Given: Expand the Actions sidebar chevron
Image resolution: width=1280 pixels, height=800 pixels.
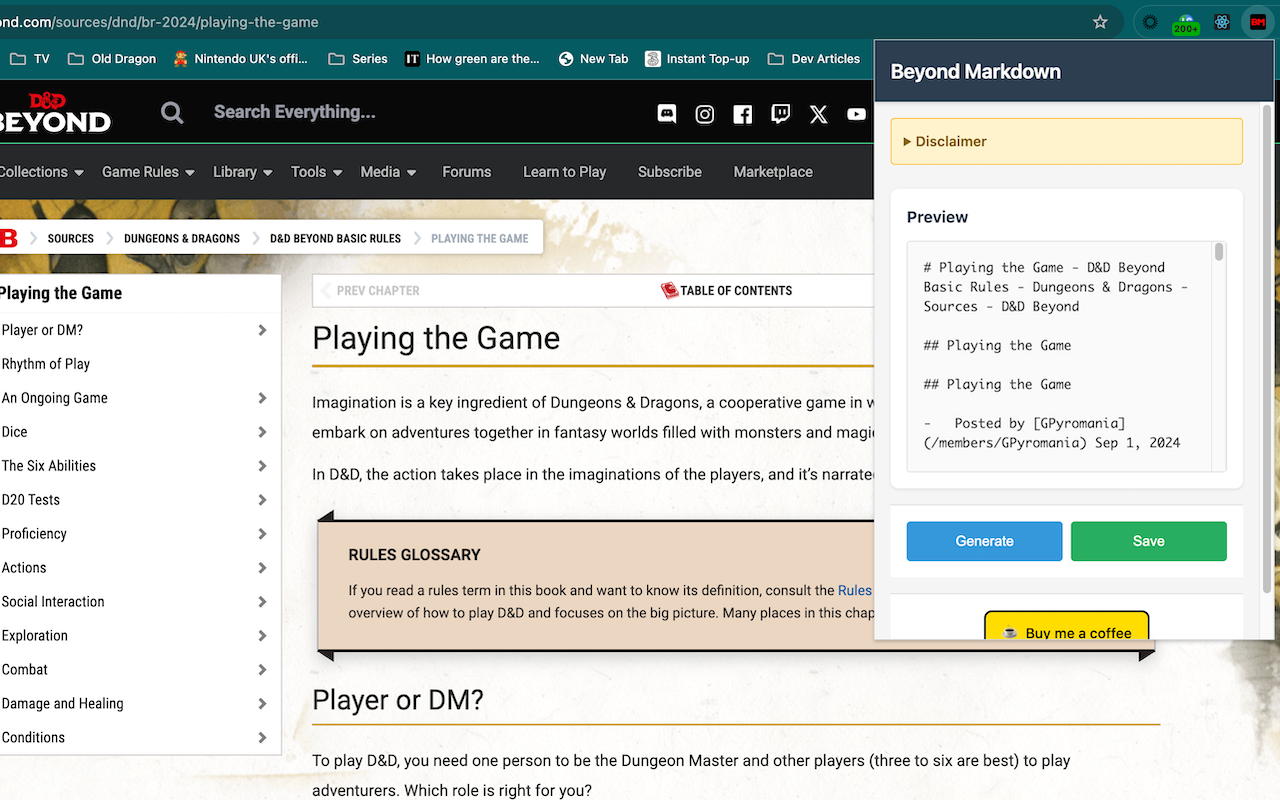Looking at the screenshot, I should click(x=262, y=568).
